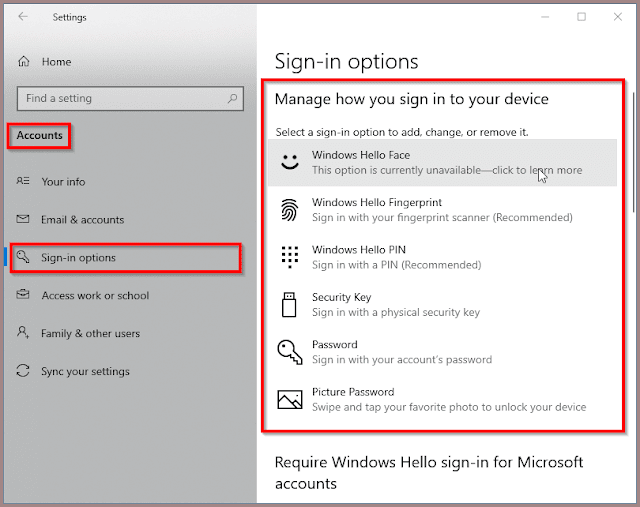Click the Sign-in options page title
Image resolution: width=640 pixels, height=507 pixels.
[346, 62]
